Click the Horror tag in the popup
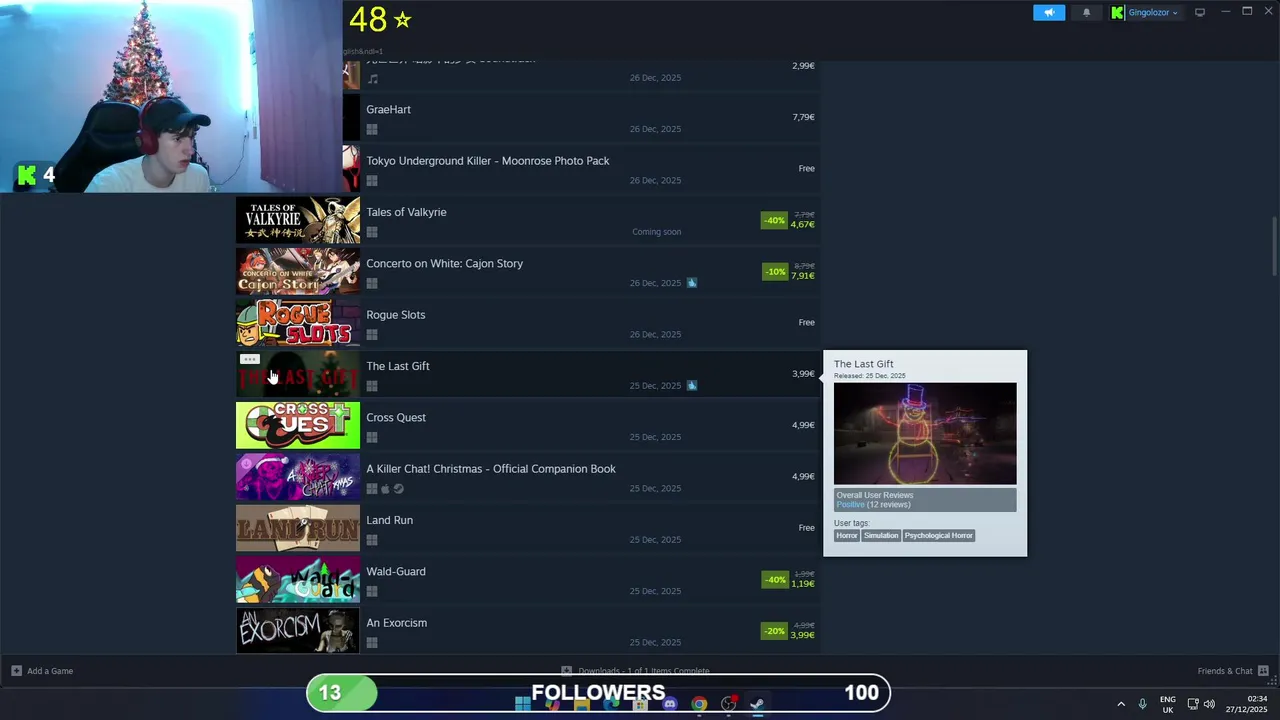This screenshot has height=720, width=1280. pos(847,536)
